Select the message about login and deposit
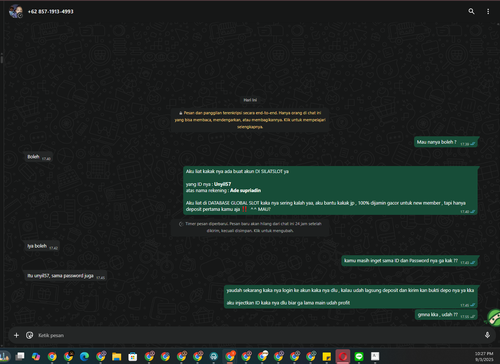 coord(351,296)
